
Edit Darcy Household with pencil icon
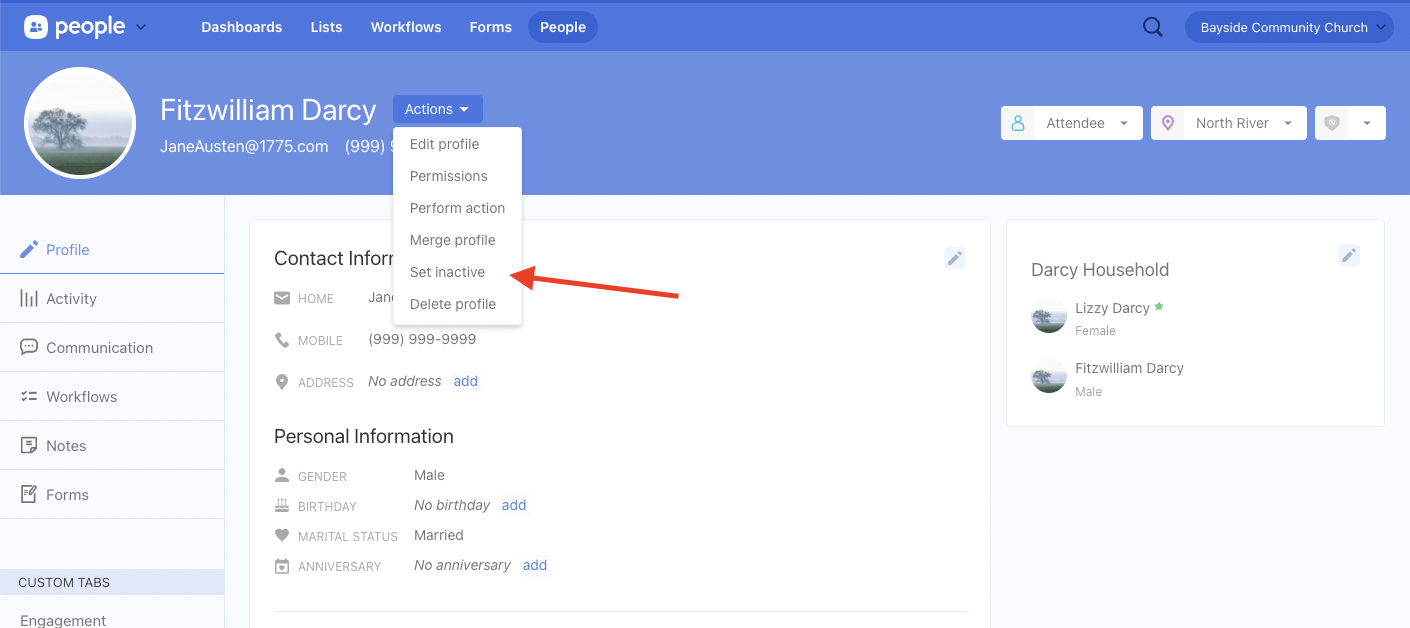tap(1349, 255)
